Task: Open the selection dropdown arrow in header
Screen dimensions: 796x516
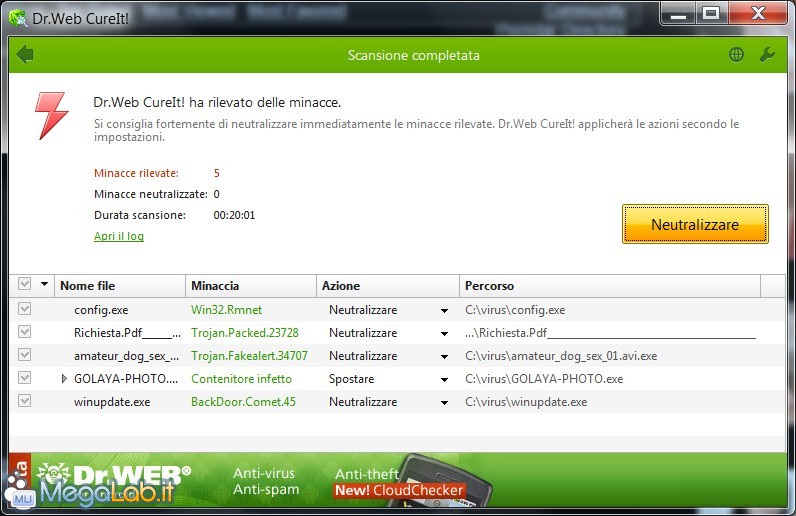Action: pyautogui.click(x=45, y=284)
